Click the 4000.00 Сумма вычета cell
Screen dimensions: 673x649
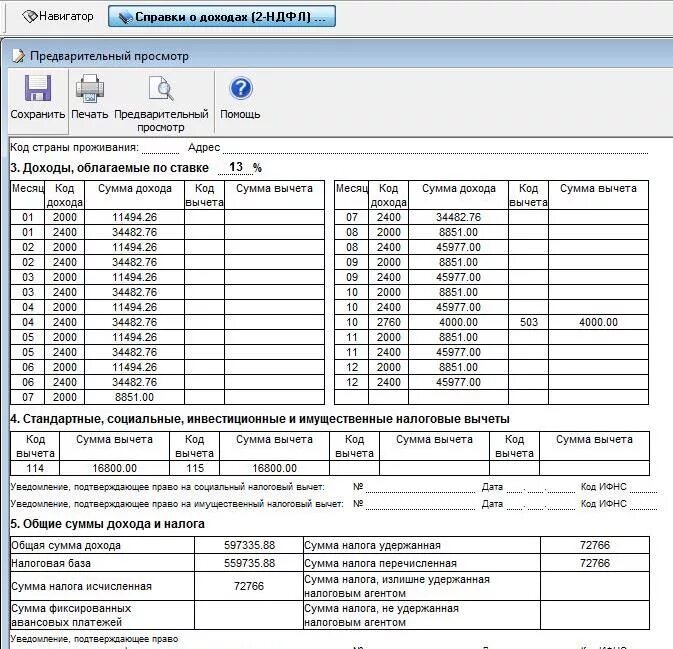pos(598,322)
